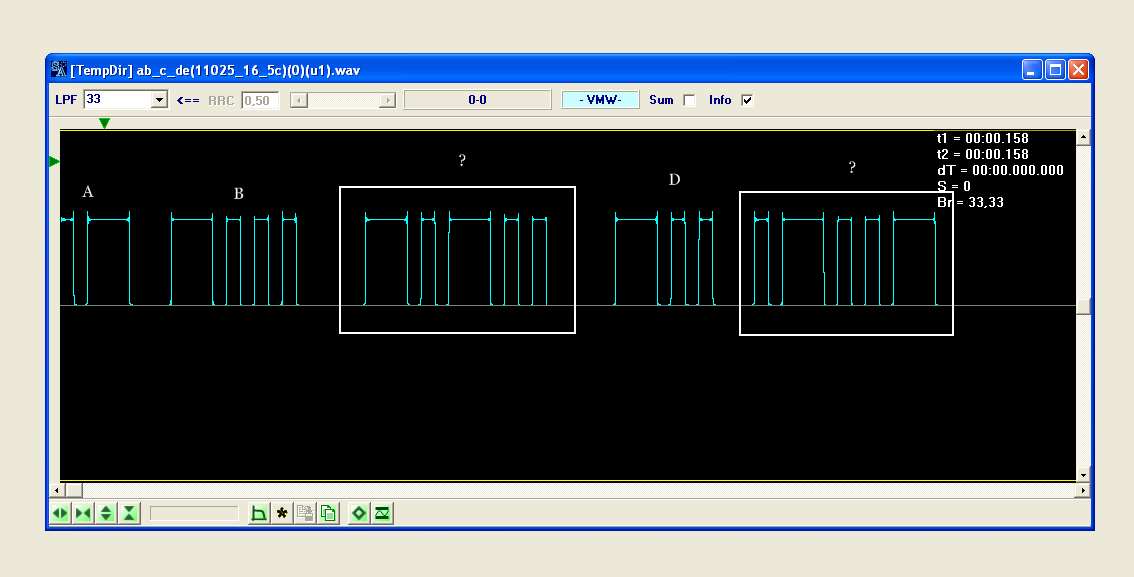Viewport: 1134px width, 577px height.
Task: Click the vertical compress arrows icon
Action: pyautogui.click(x=129, y=513)
